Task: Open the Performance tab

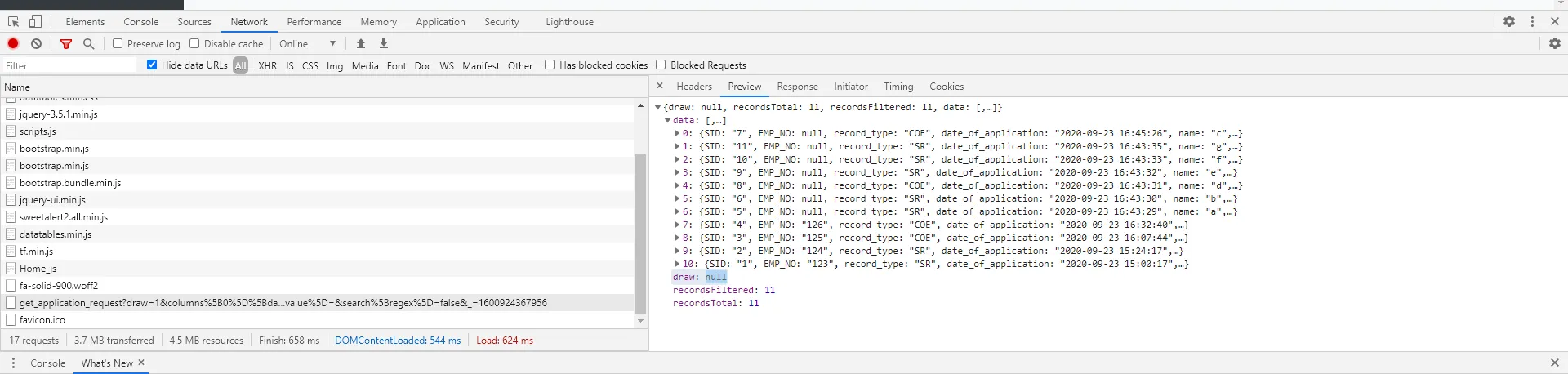Action: click(314, 22)
